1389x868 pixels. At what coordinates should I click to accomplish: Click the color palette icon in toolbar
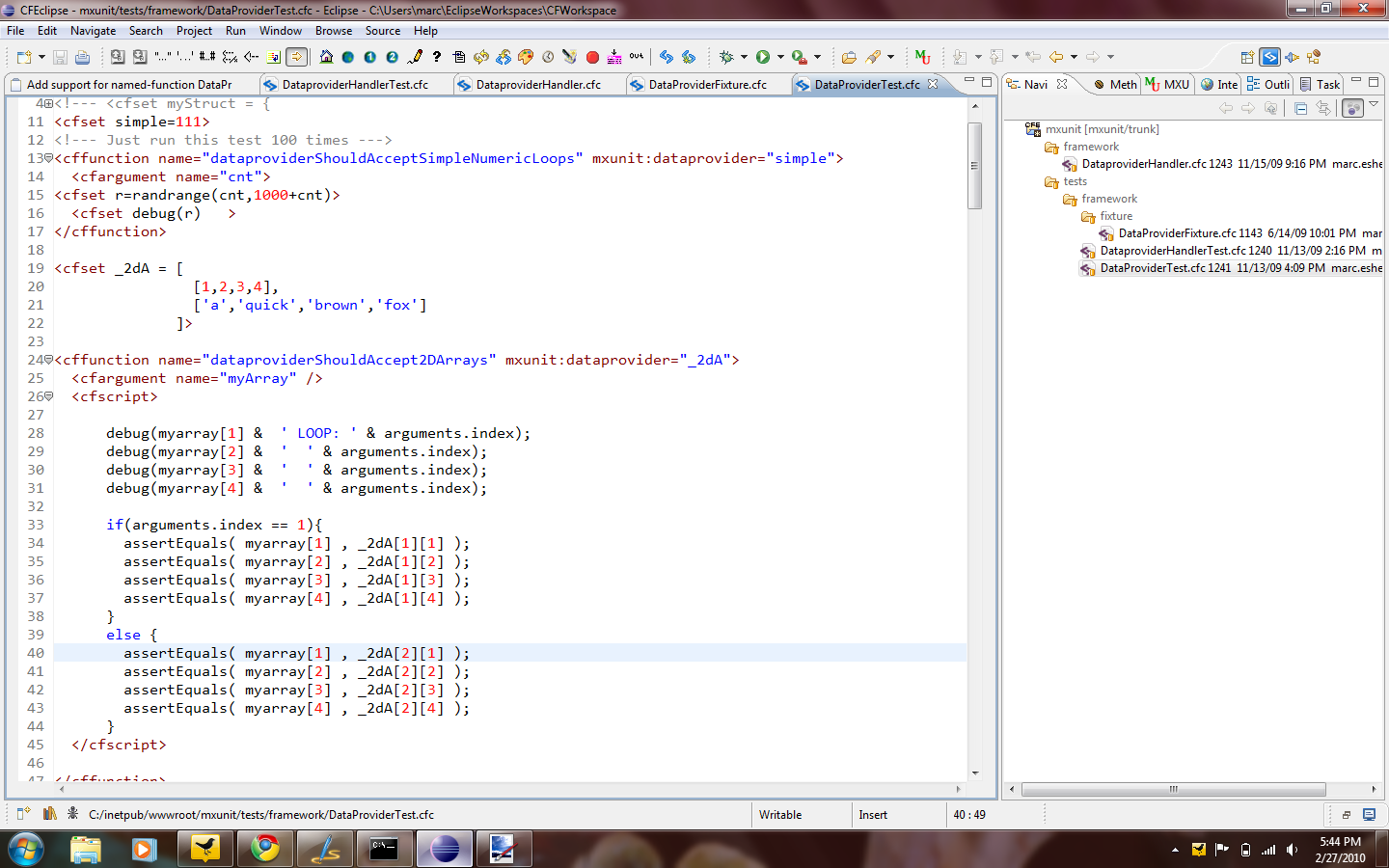pos(526,57)
